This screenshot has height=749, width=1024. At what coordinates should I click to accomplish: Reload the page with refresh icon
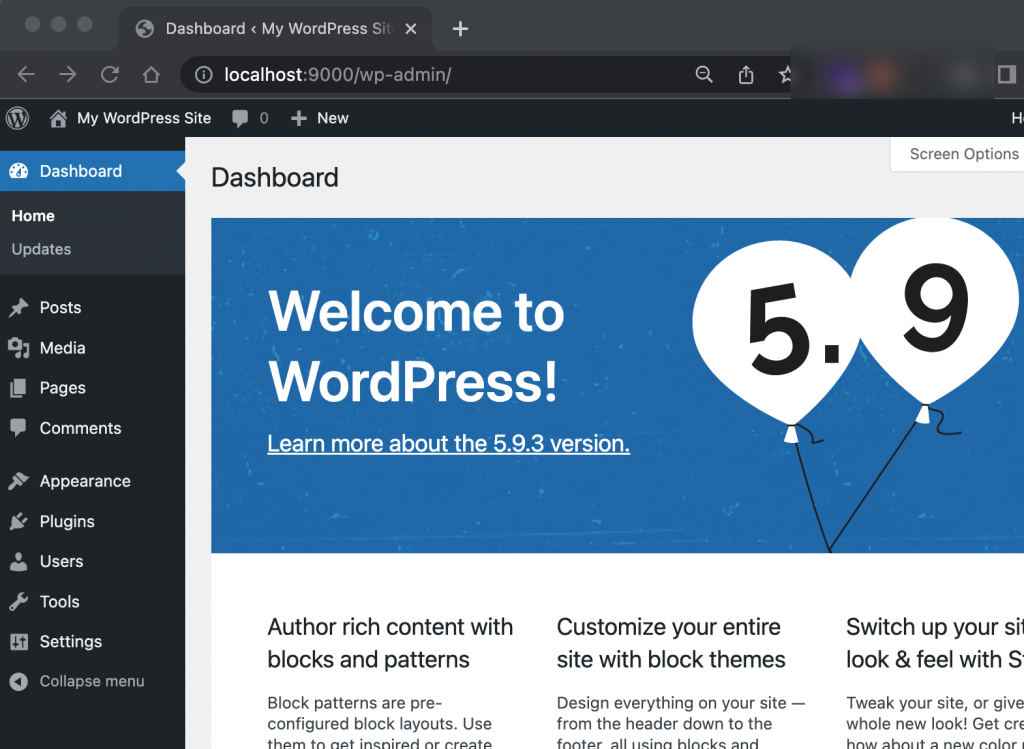click(x=110, y=74)
